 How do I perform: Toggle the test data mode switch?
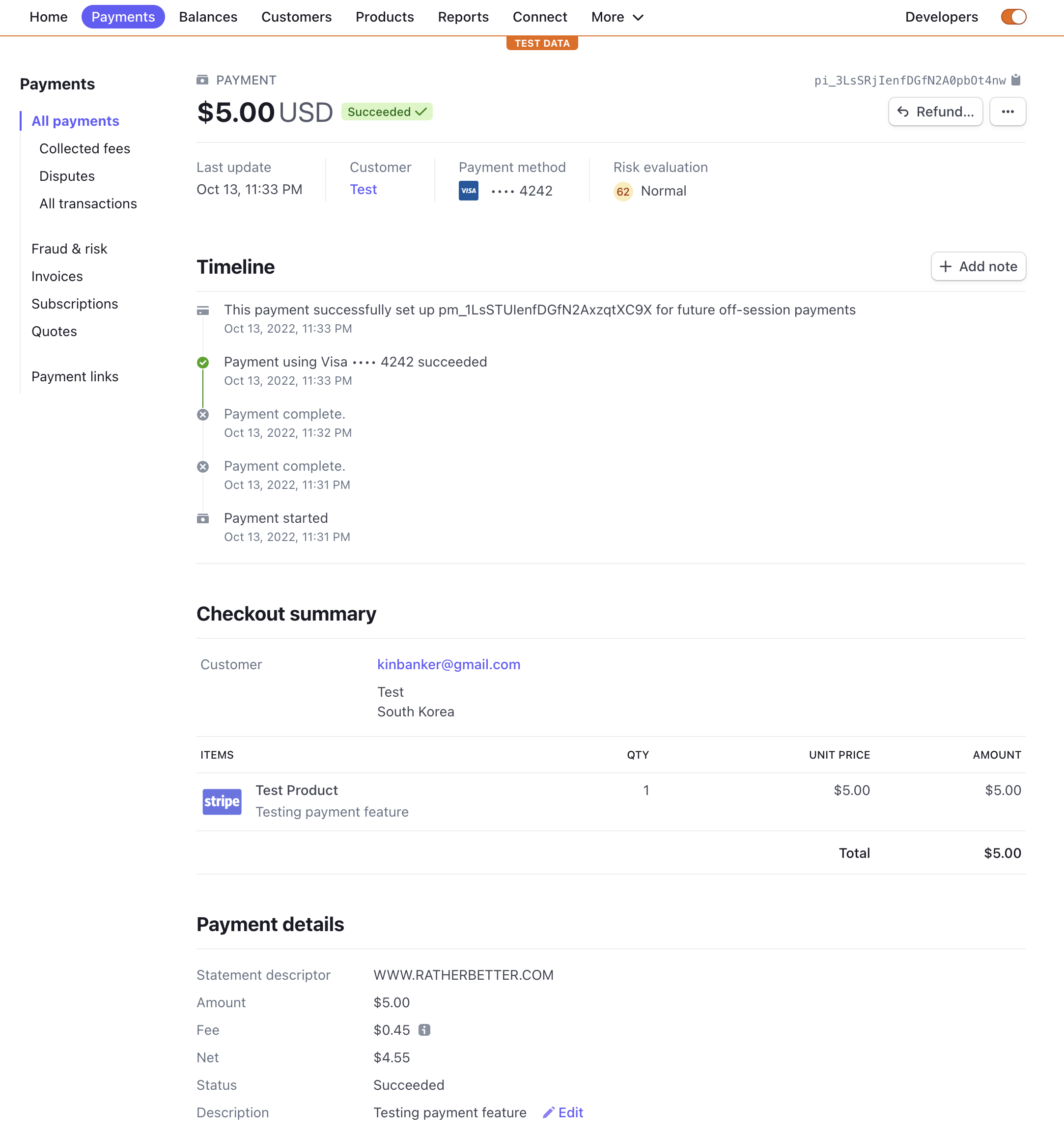click(1013, 17)
